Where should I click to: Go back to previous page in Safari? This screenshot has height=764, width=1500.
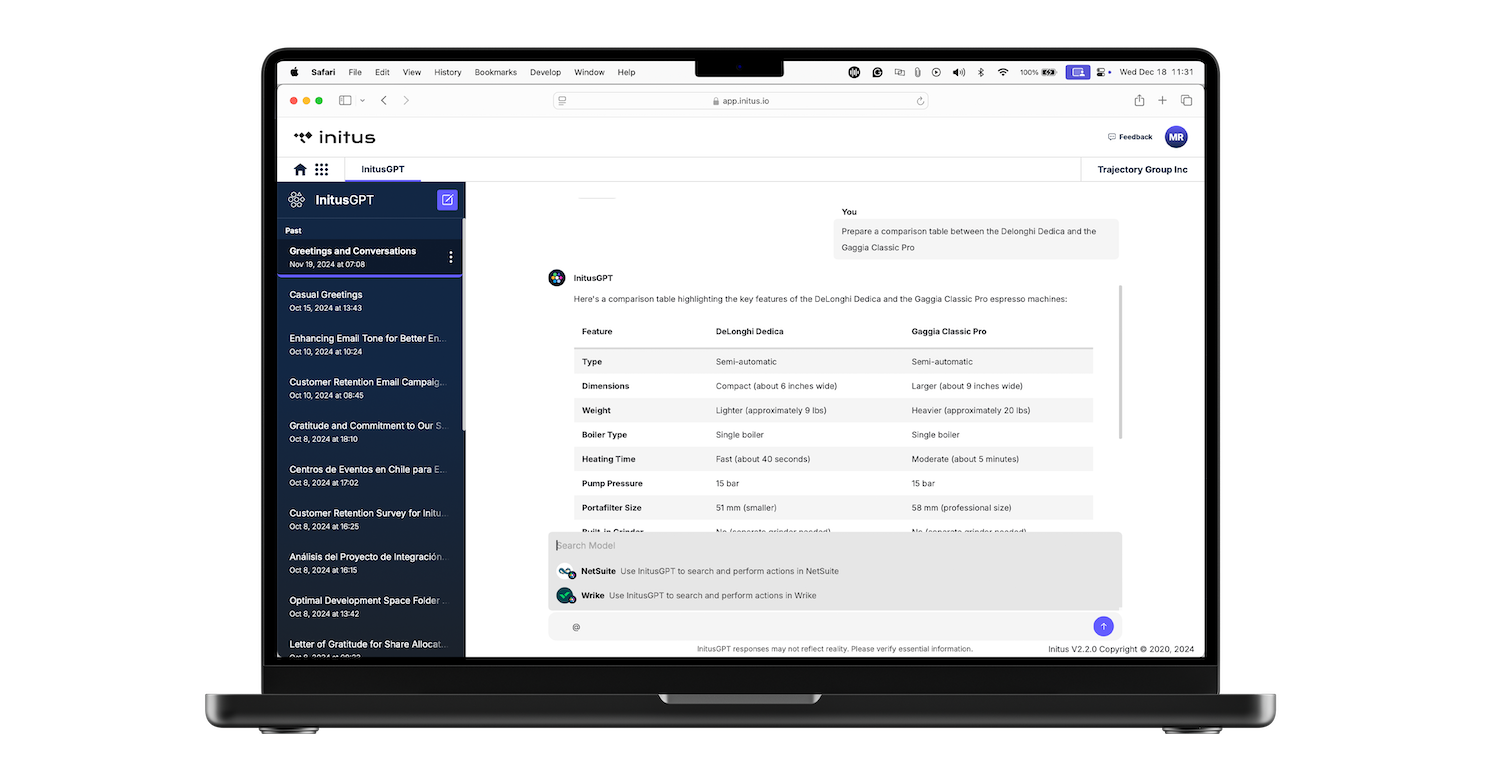[x=384, y=100]
